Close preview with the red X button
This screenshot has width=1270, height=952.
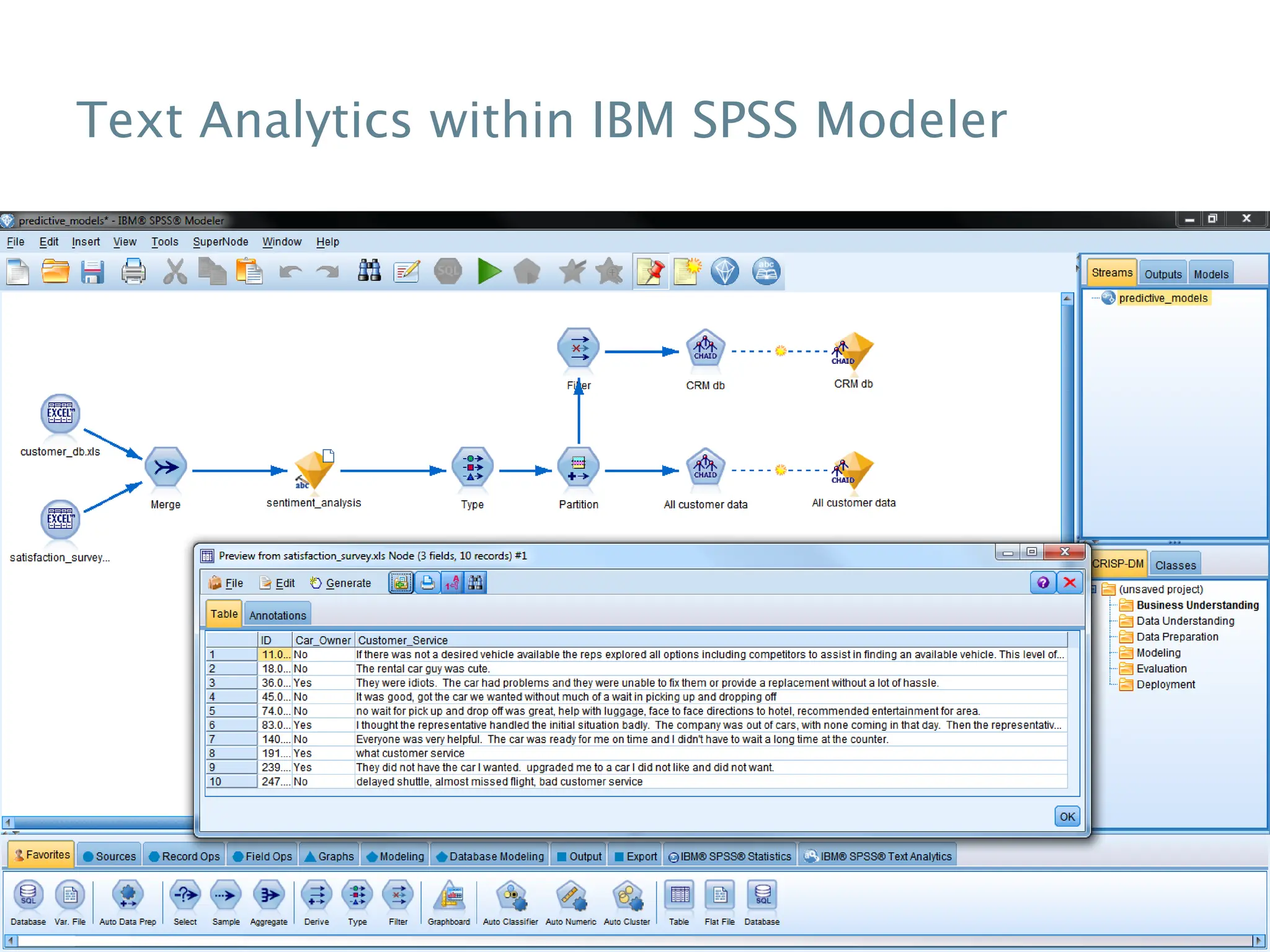pyautogui.click(x=1070, y=583)
